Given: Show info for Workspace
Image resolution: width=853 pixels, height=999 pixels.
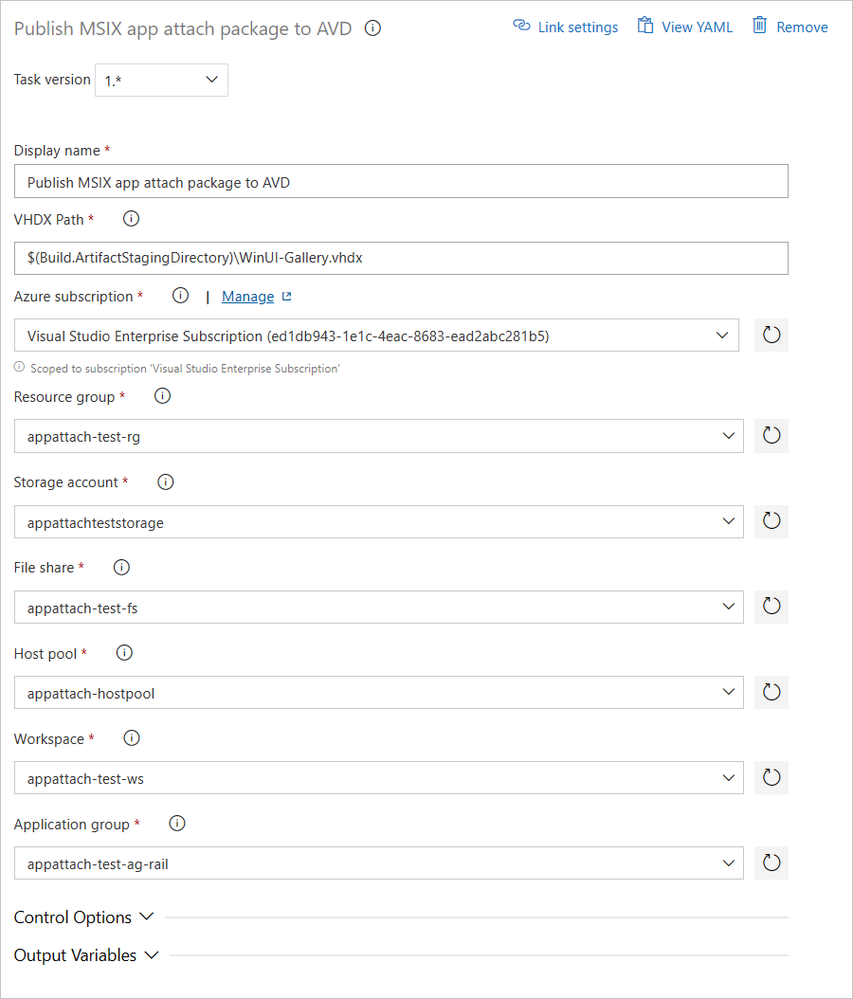Looking at the screenshot, I should (x=131, y=738).
